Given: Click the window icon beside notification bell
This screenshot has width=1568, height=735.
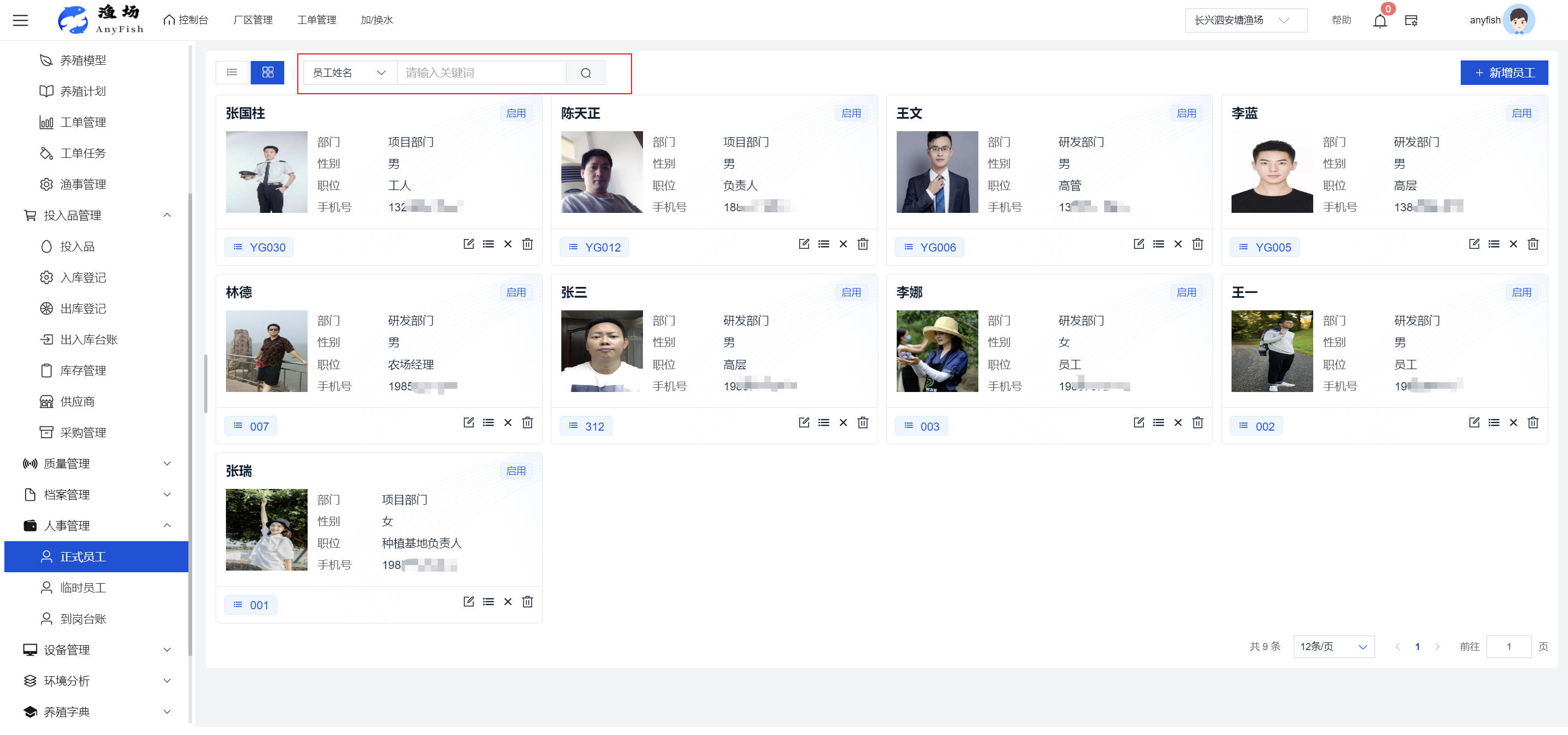Looking at the screenshot, I should [1411, 21].
